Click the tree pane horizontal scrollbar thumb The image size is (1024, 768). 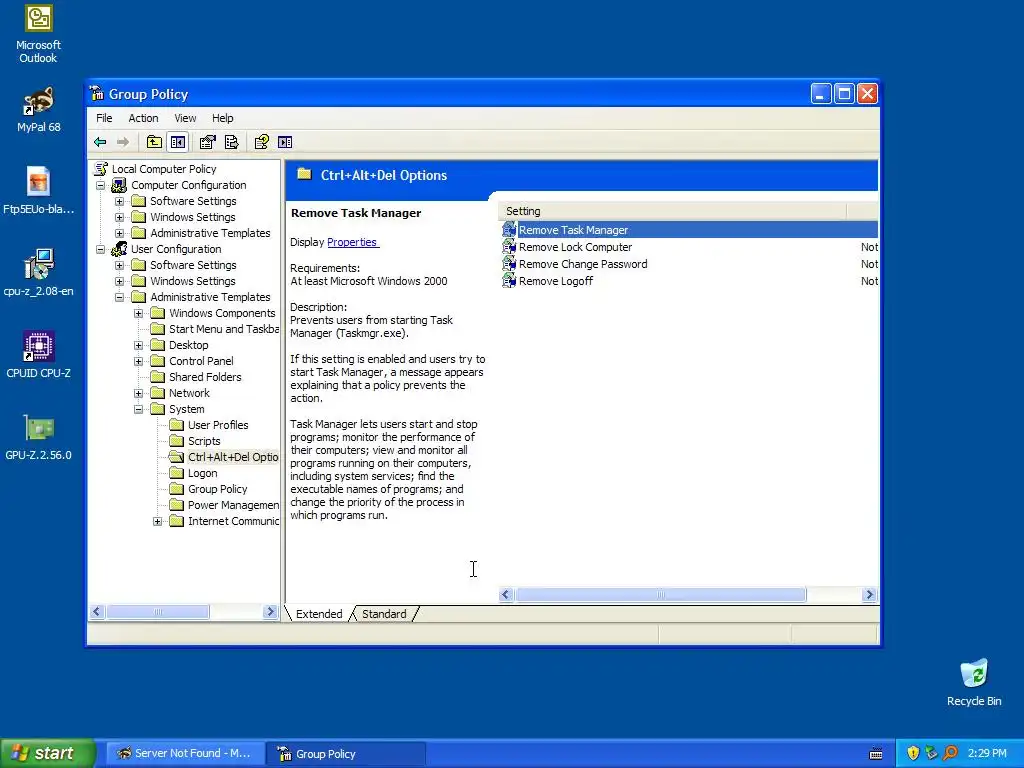coord(158,612)
